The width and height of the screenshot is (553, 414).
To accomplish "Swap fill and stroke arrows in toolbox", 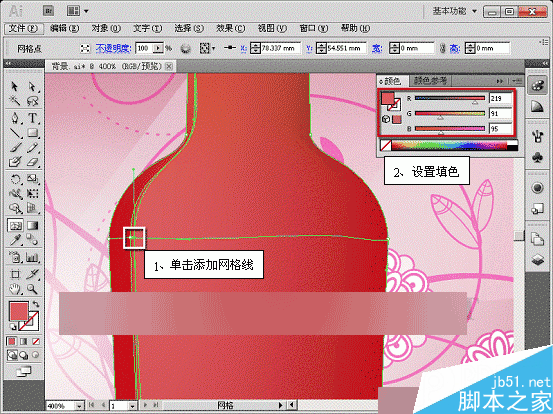I will [x=36, y=304].
